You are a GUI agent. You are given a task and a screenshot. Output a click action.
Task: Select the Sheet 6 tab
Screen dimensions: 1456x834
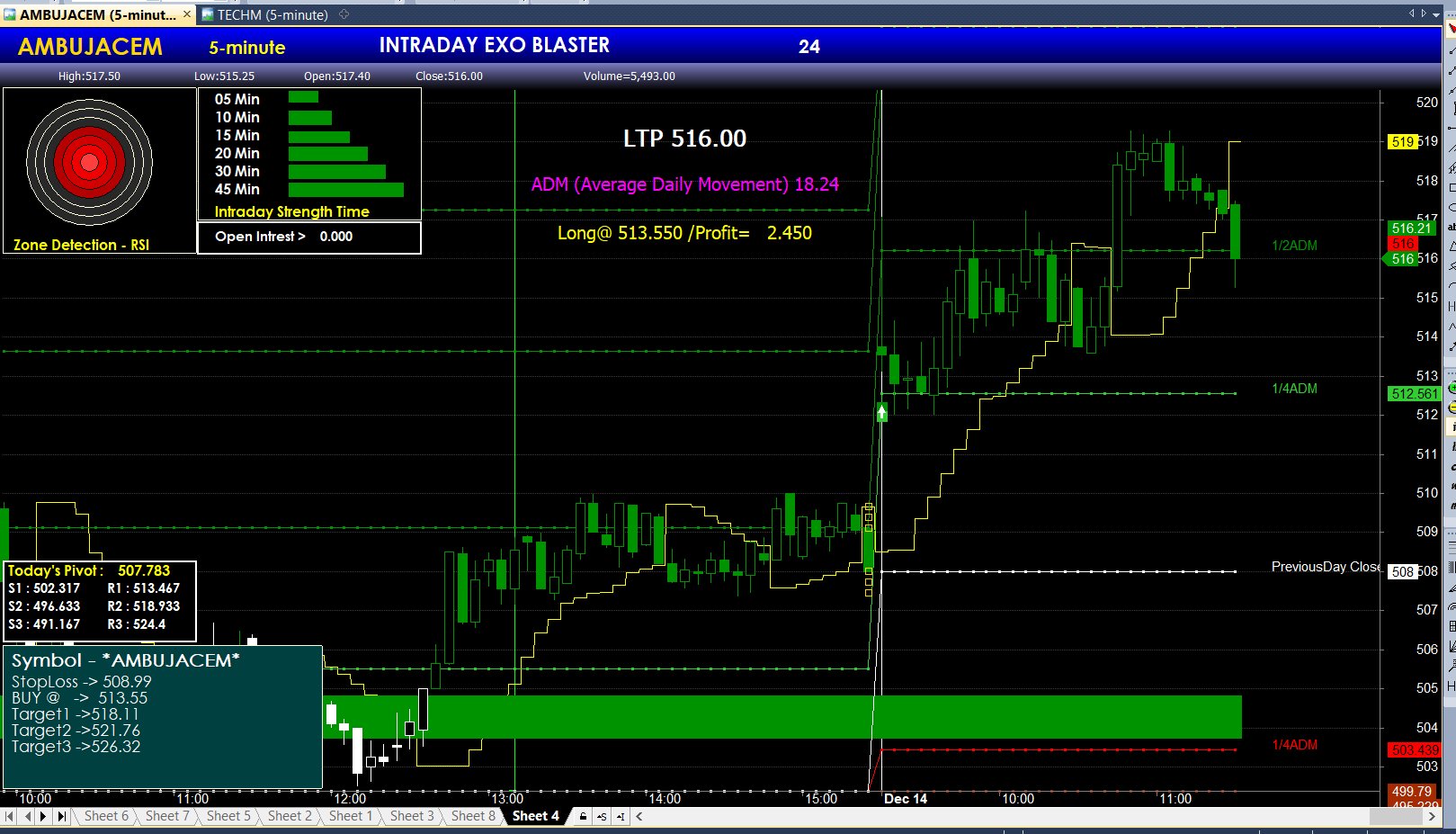(x=106, y=816)
